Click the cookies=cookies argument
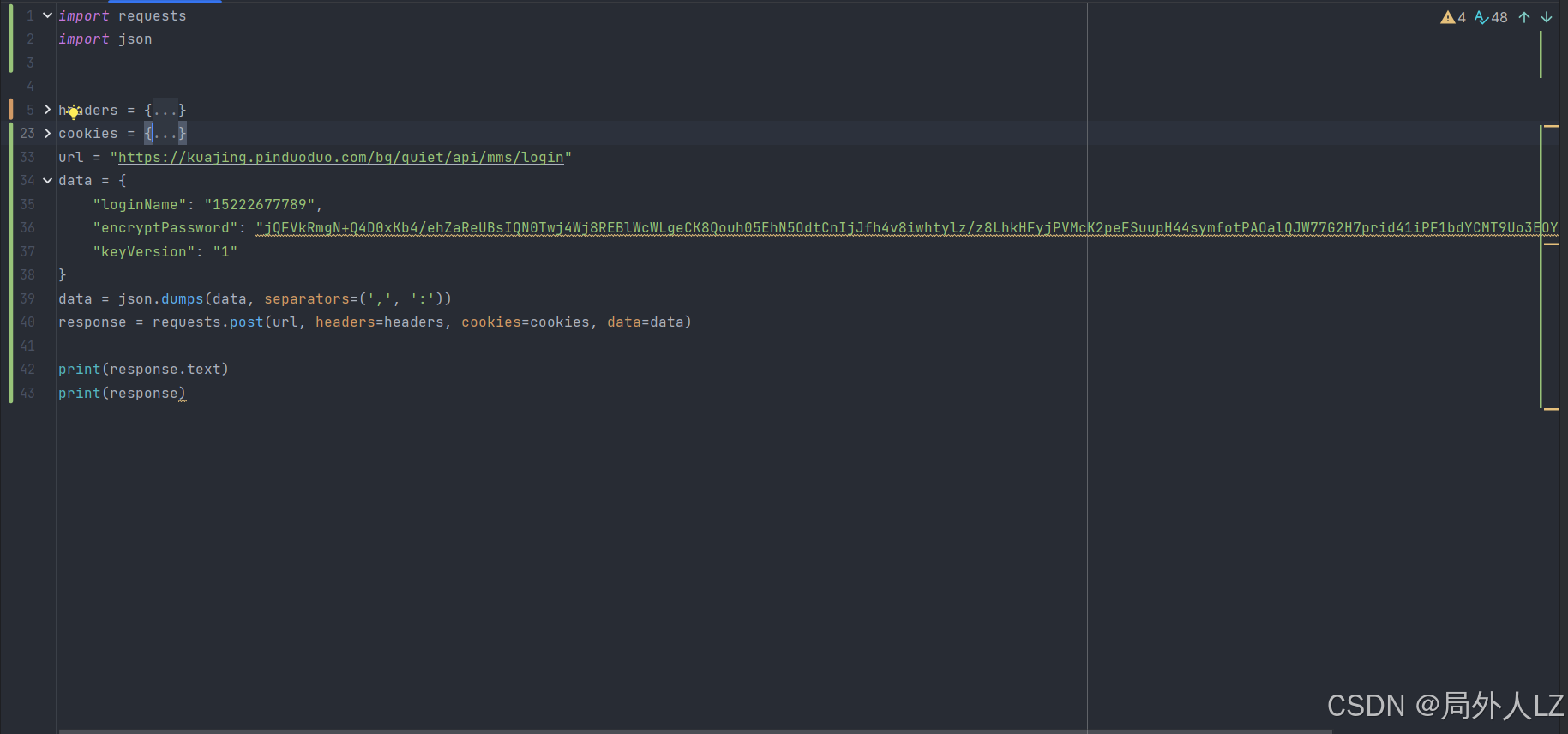The width and height of the screenshot is (1568, 734). pos(526,322)
